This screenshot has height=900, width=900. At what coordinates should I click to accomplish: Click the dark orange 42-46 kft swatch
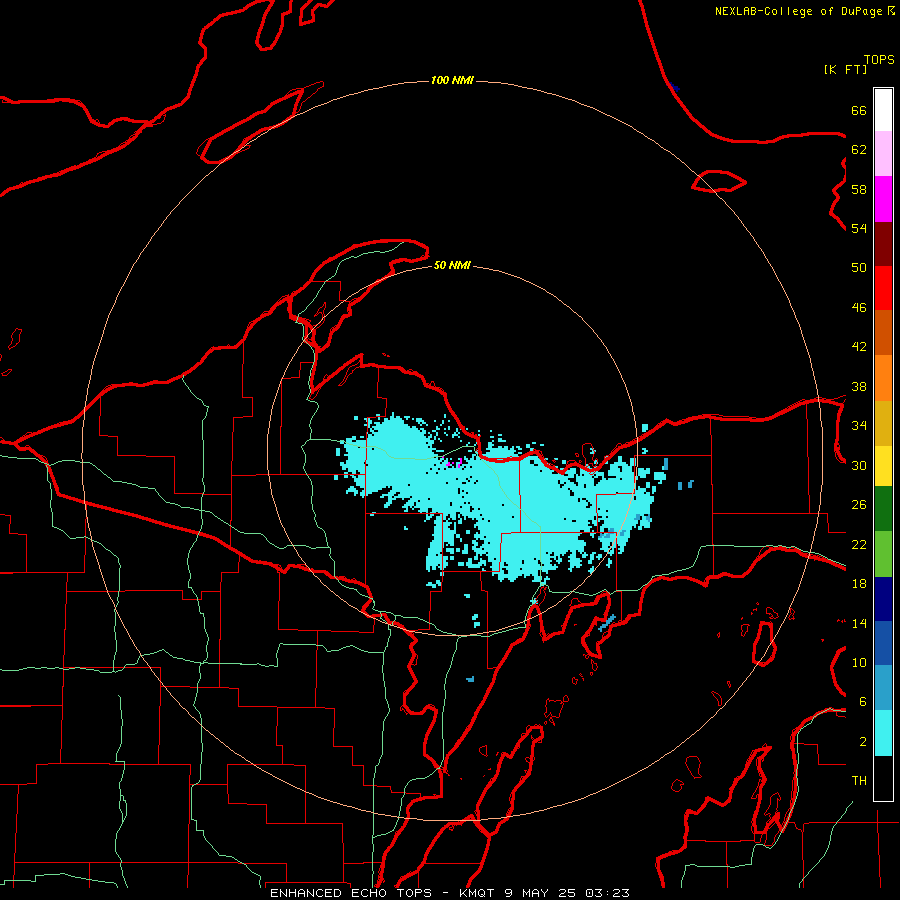[x=883, y=333]
